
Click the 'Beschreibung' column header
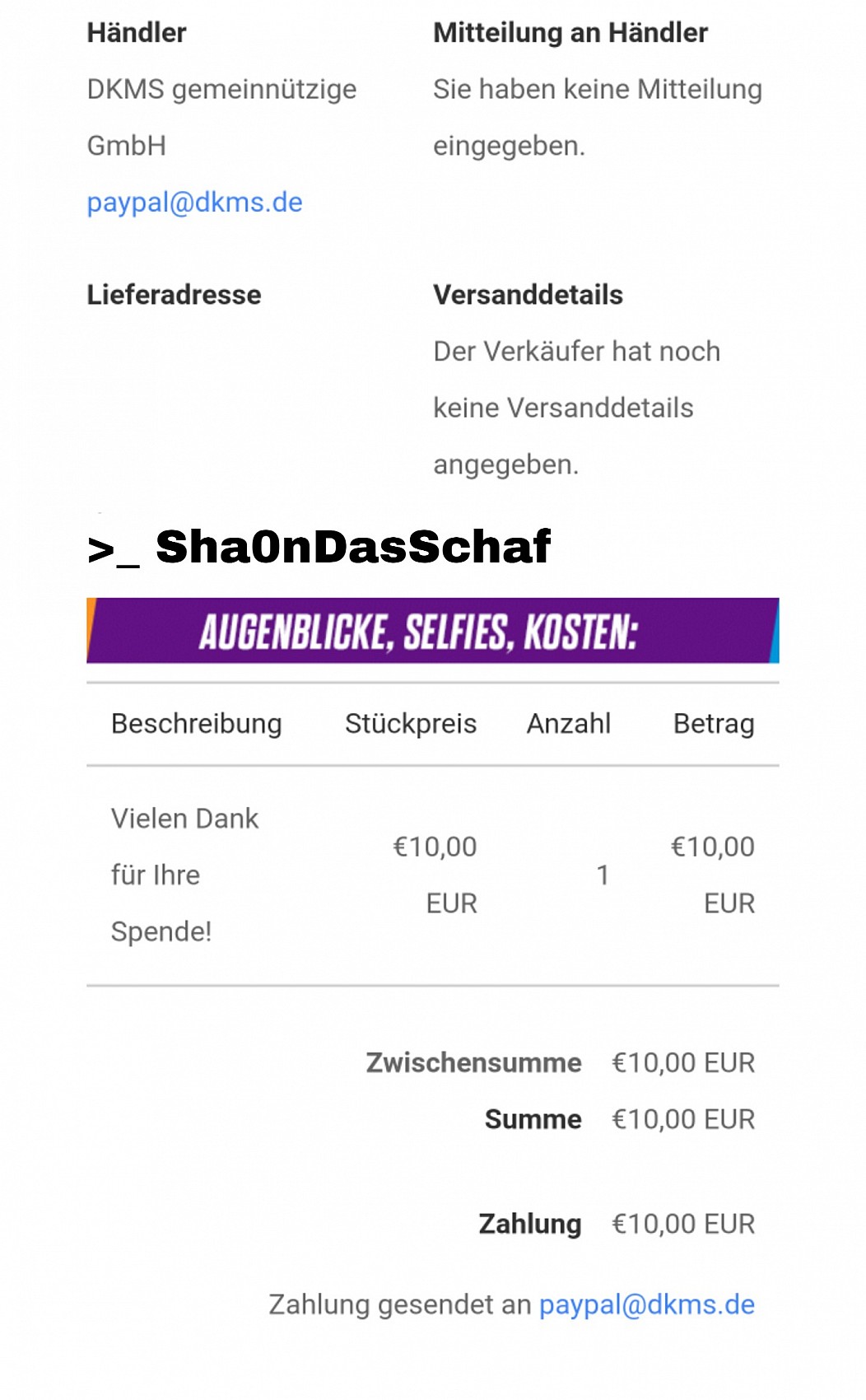pyautogui.click(x=196, y=724)
